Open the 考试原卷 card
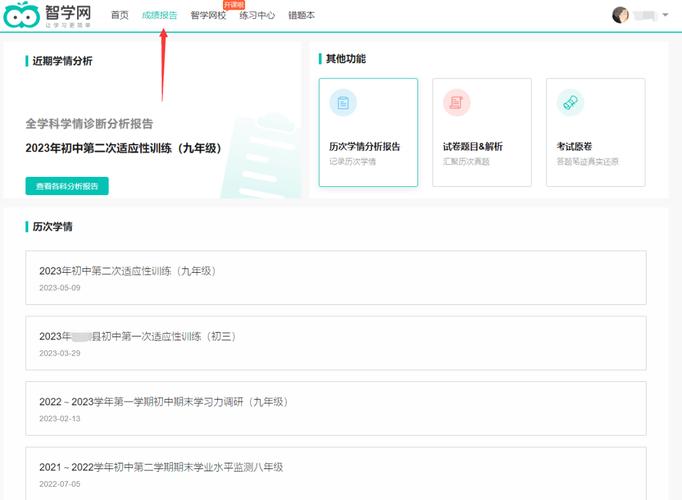 pos(595,132)
